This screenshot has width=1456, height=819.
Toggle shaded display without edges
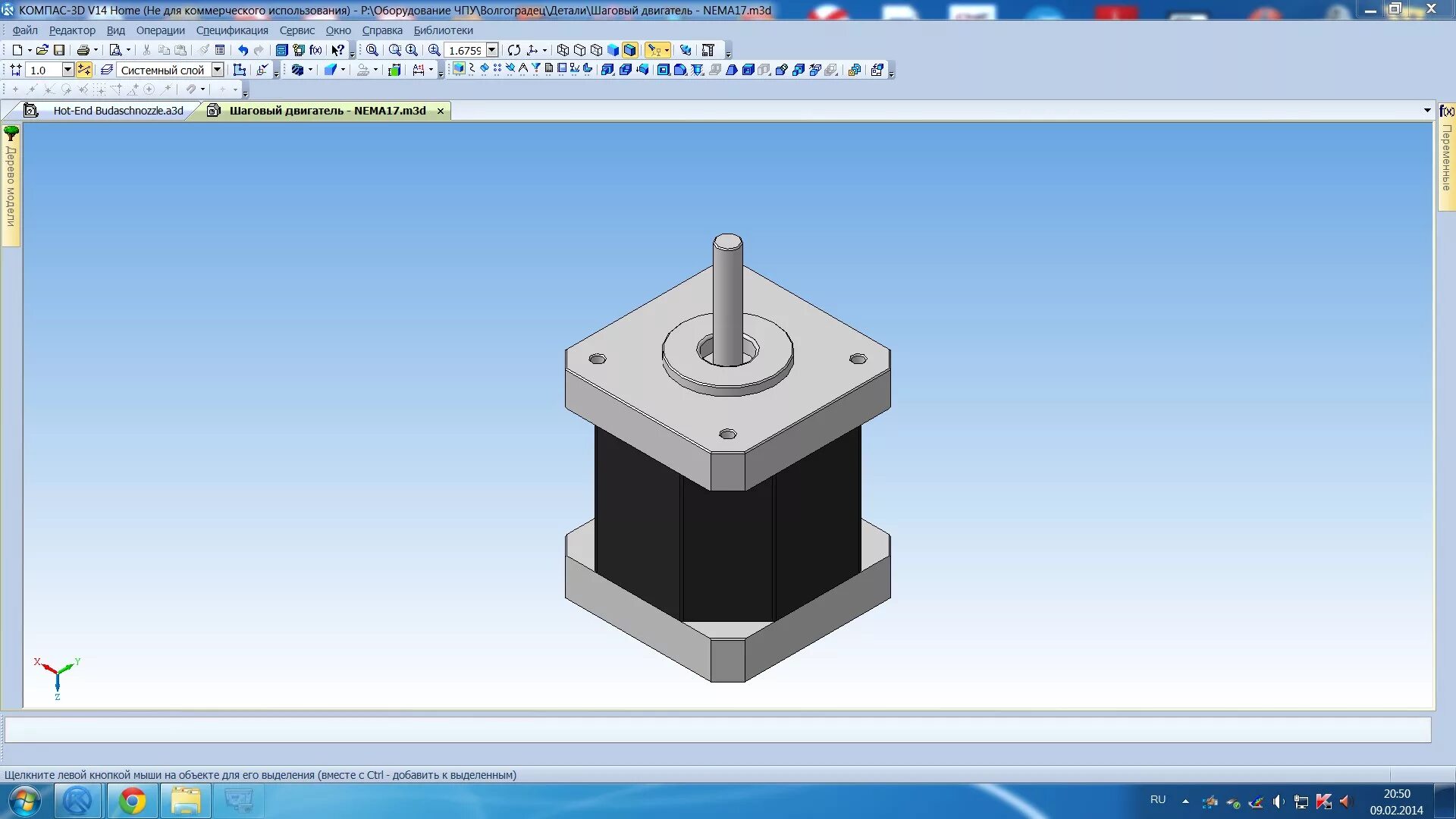coord(613,50)
